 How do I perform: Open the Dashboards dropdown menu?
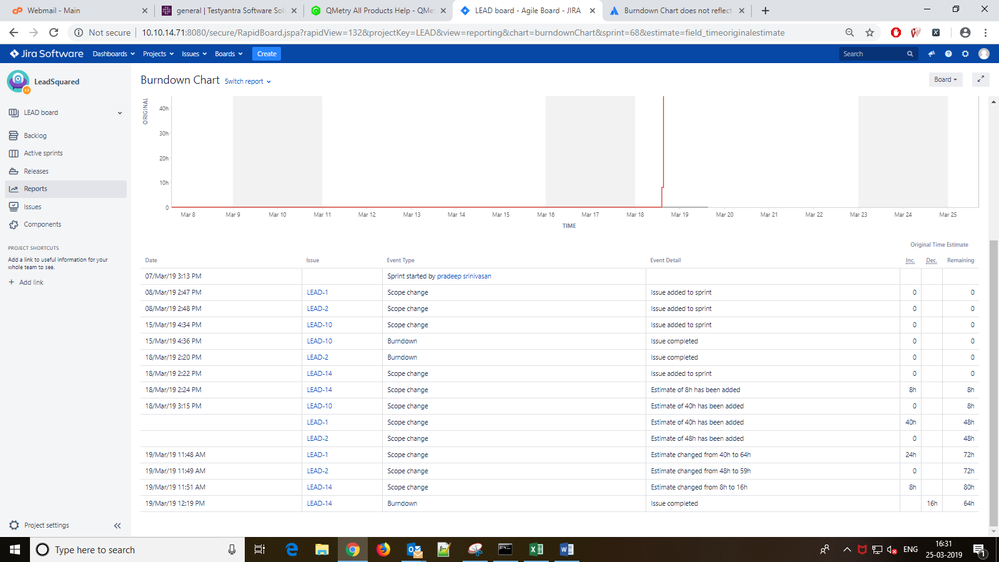113,54
